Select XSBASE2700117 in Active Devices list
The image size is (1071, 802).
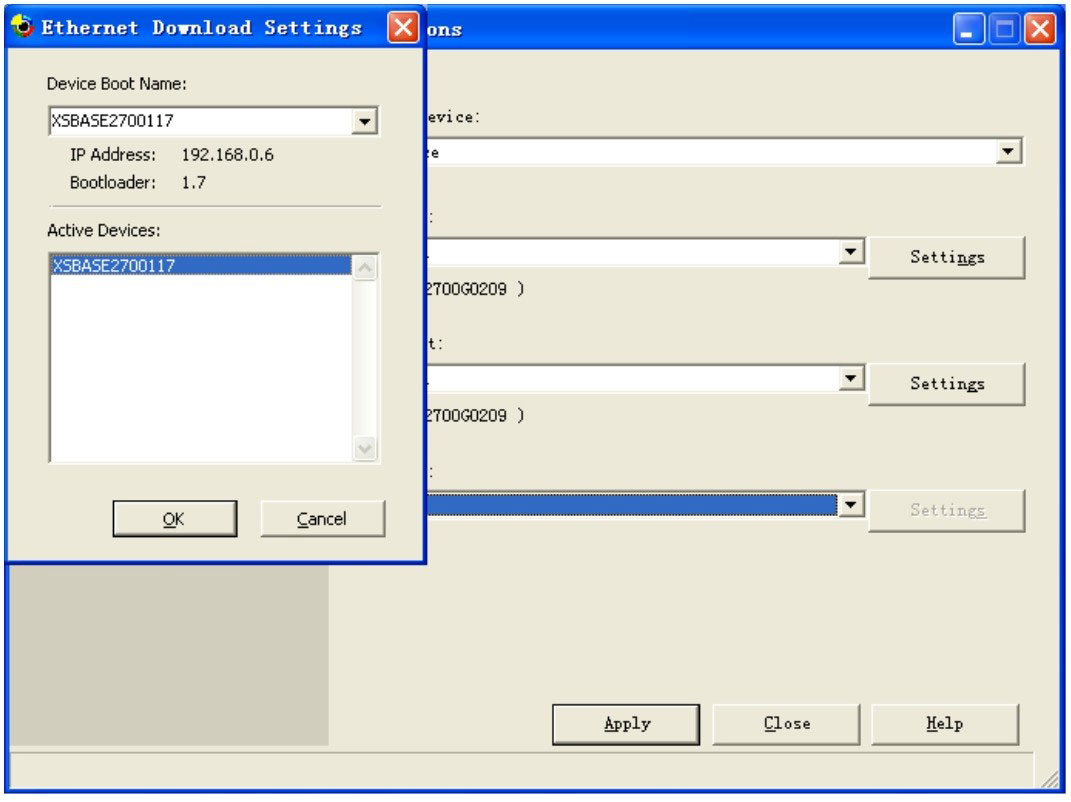tap(201, 266)
